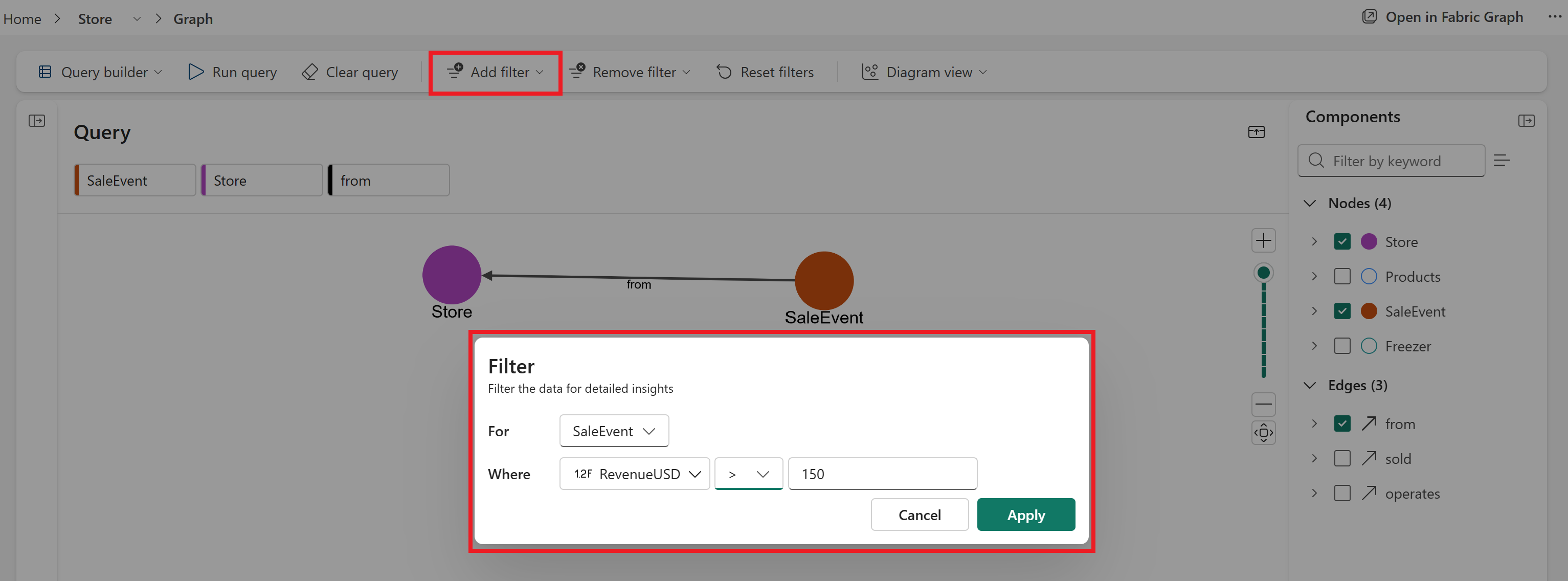Viewport: 1568px width, 581px height.
Task: Click the Run query play icon
Action: [195, 72]
